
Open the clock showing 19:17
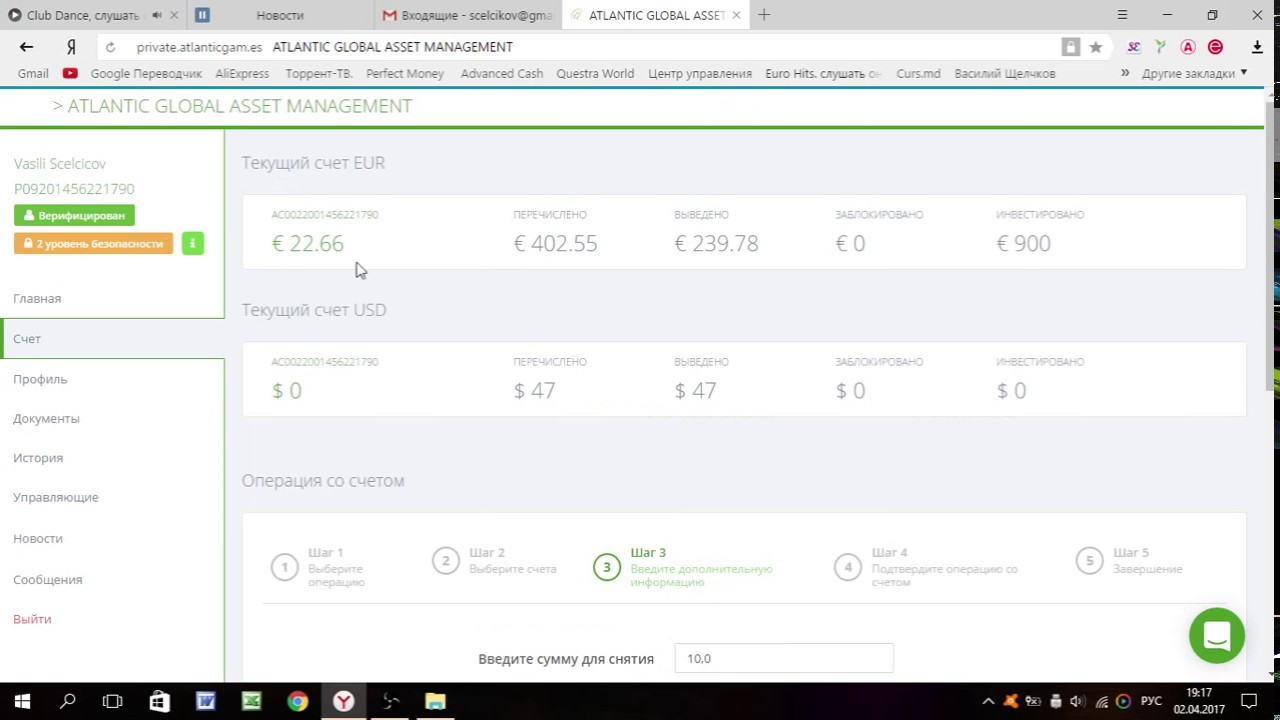click(1198, 692)
